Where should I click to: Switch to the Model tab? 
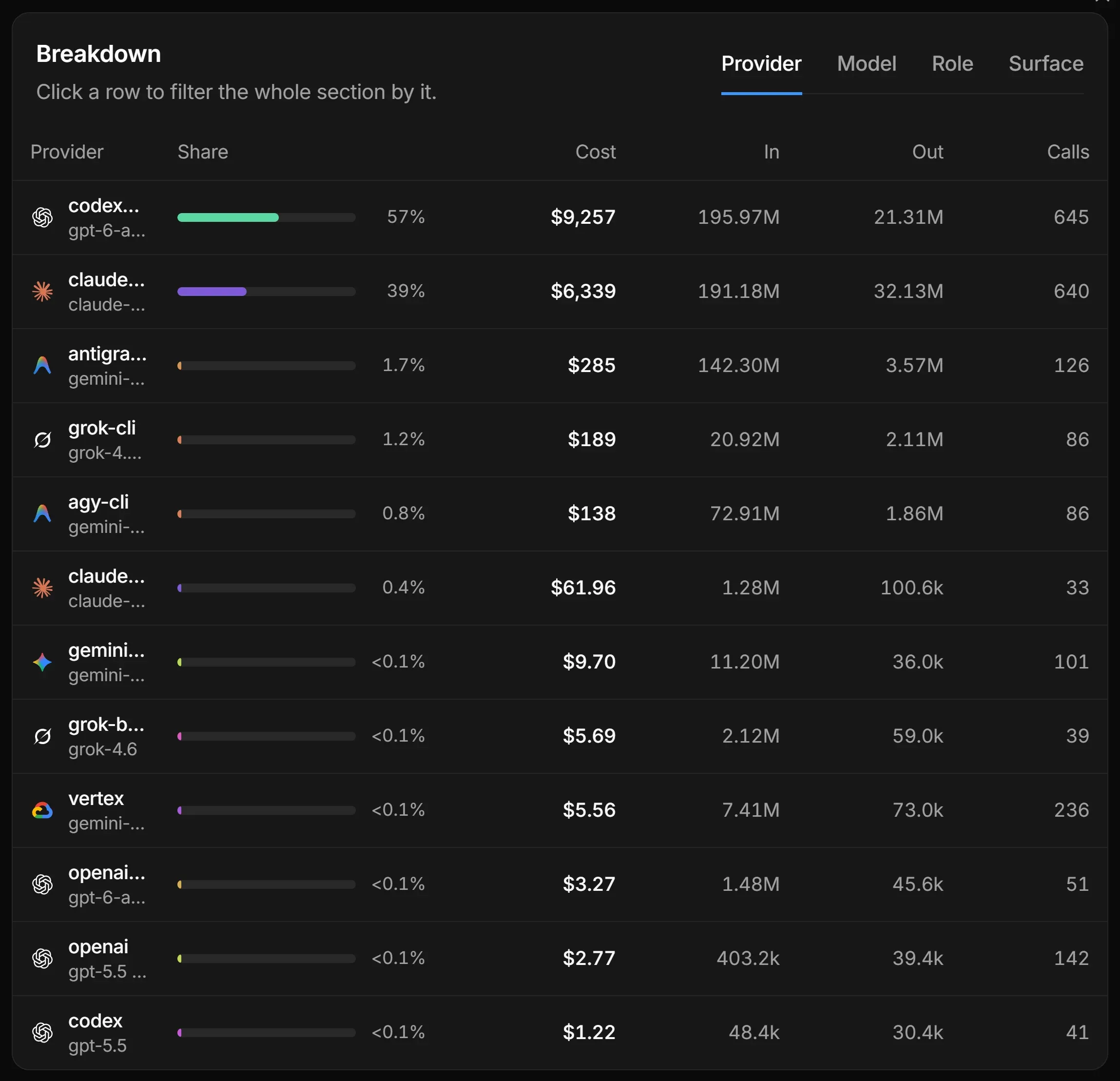click(866, 63)
